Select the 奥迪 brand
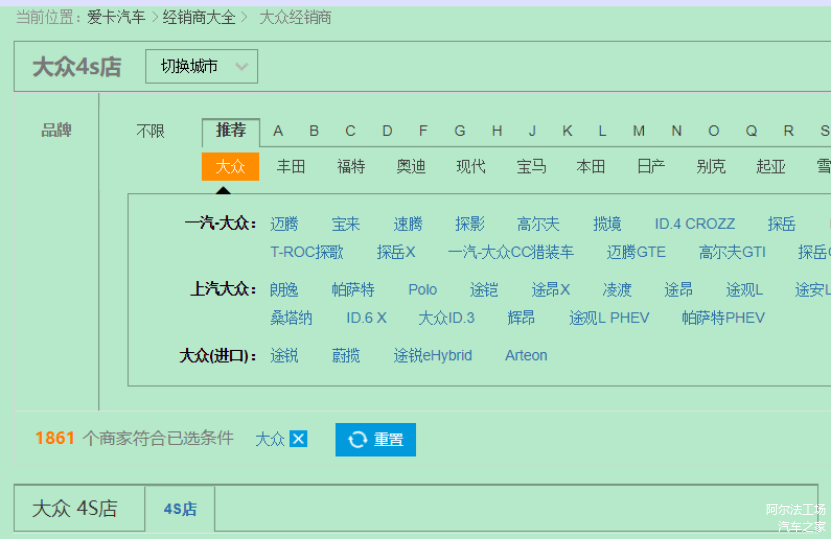The height and width of the screenshot is (540, 831). [x=411, y=167]
